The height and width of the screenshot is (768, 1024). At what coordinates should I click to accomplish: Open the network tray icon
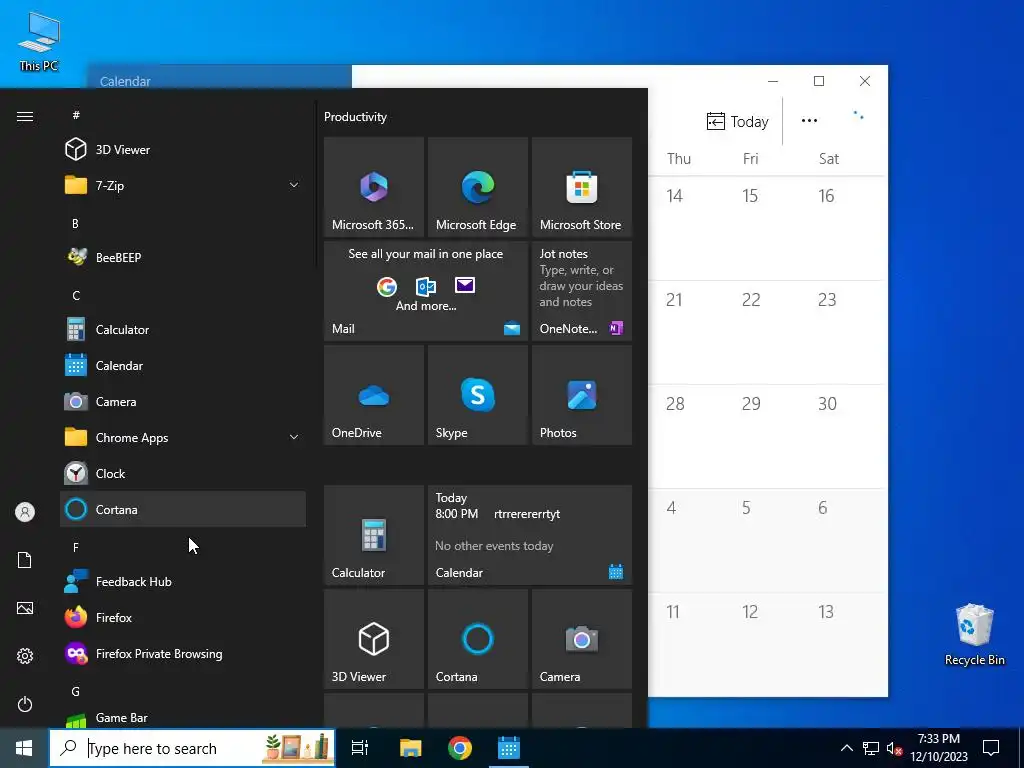click(x=871, y=748)
